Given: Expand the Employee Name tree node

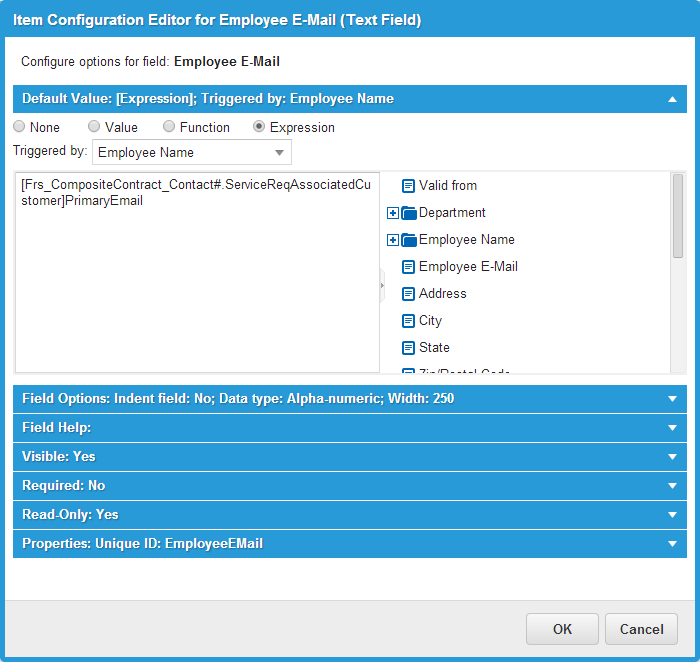Looking at the screenshot, I should (392, 240).
